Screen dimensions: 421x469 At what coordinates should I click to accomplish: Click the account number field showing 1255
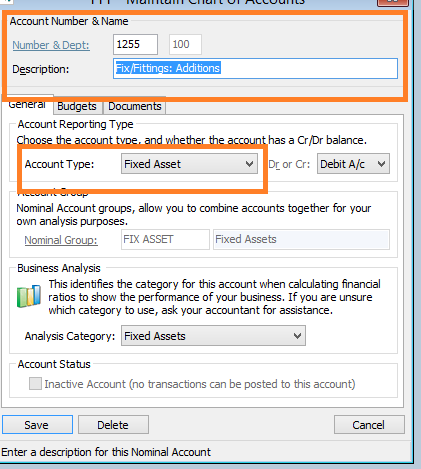[135, 44]
